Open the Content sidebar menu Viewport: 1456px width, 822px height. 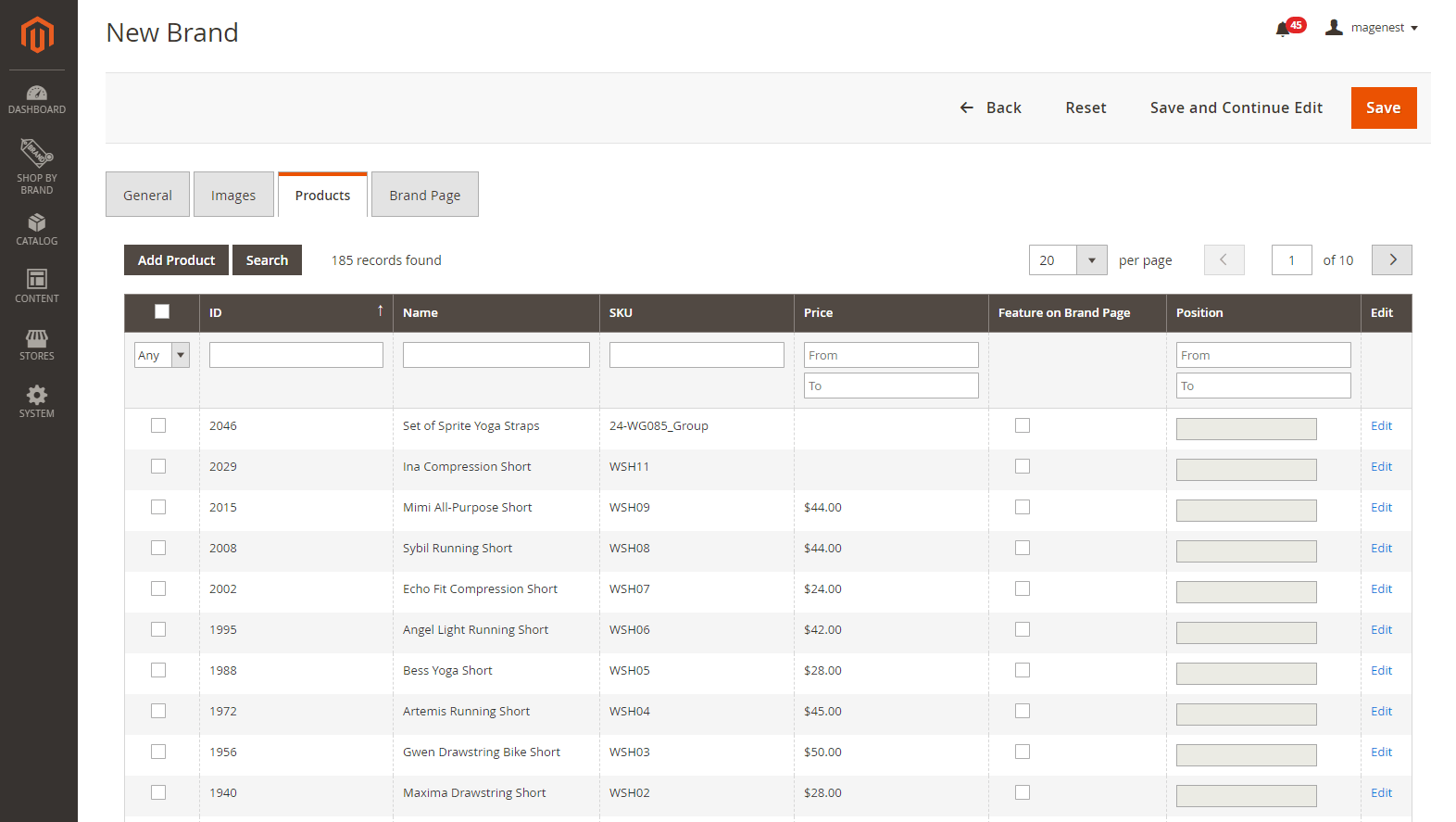[37, 286]
